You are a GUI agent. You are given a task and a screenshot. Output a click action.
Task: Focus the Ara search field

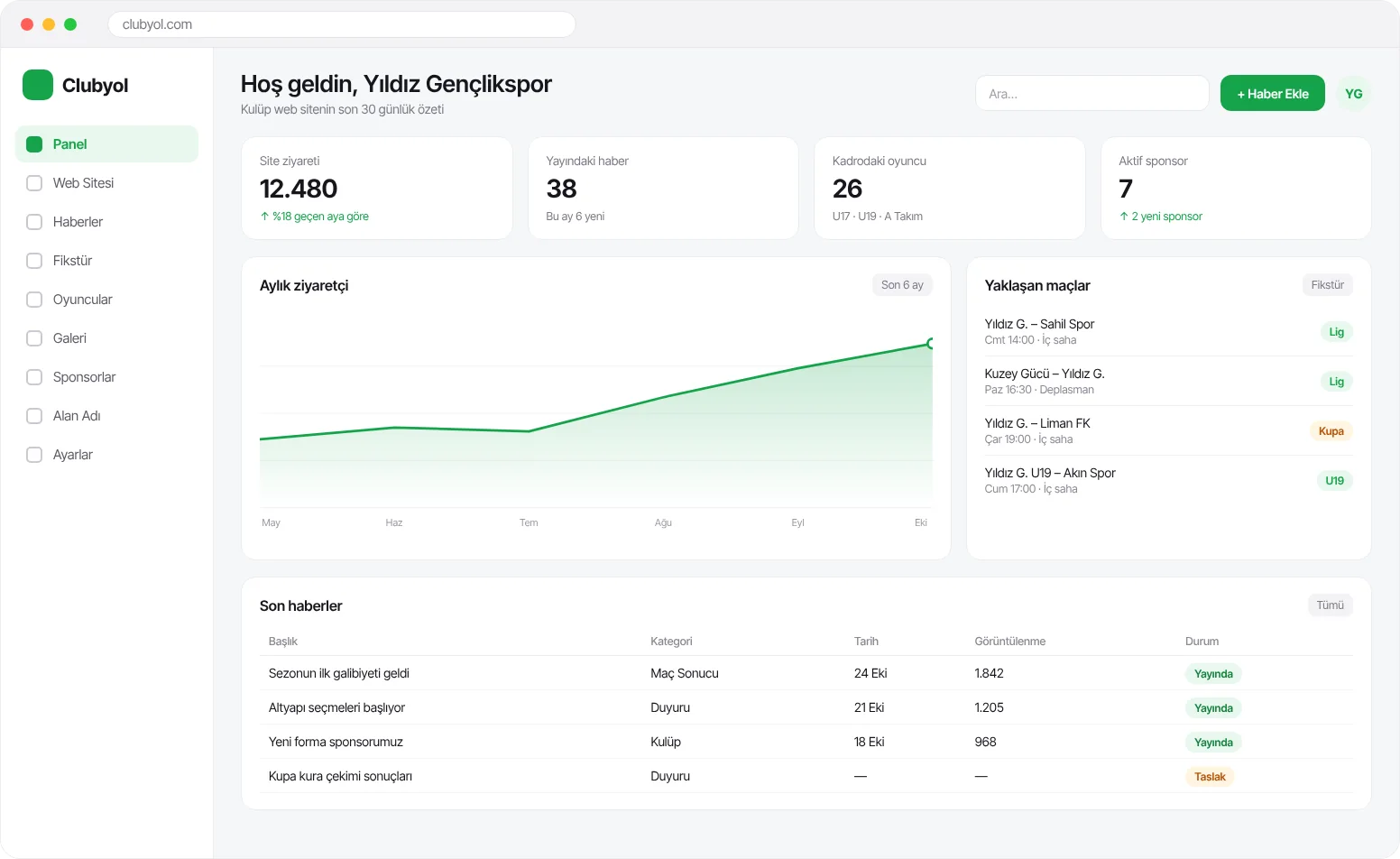coord(1091,94)
